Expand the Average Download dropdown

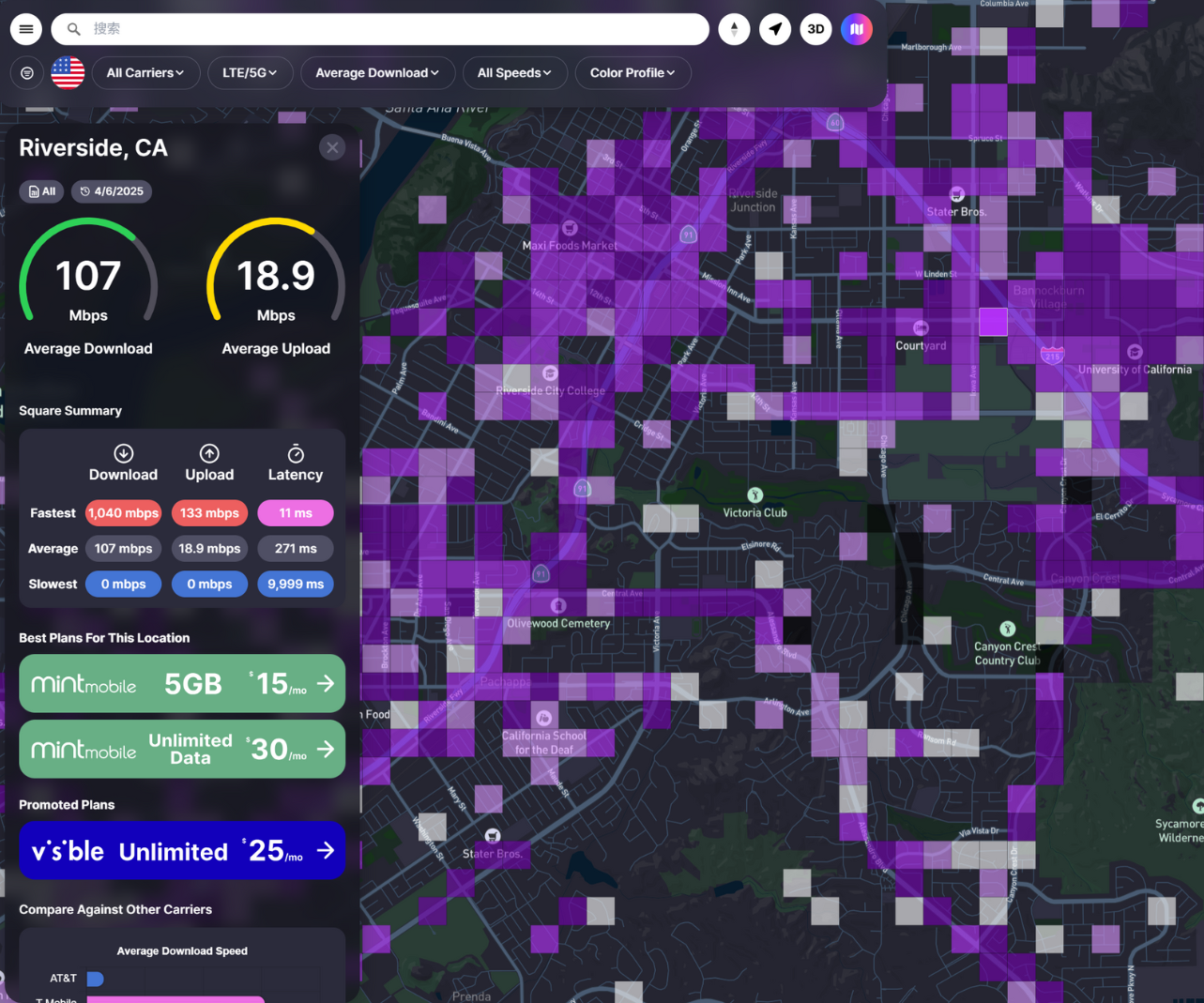[x=377, y=73]
